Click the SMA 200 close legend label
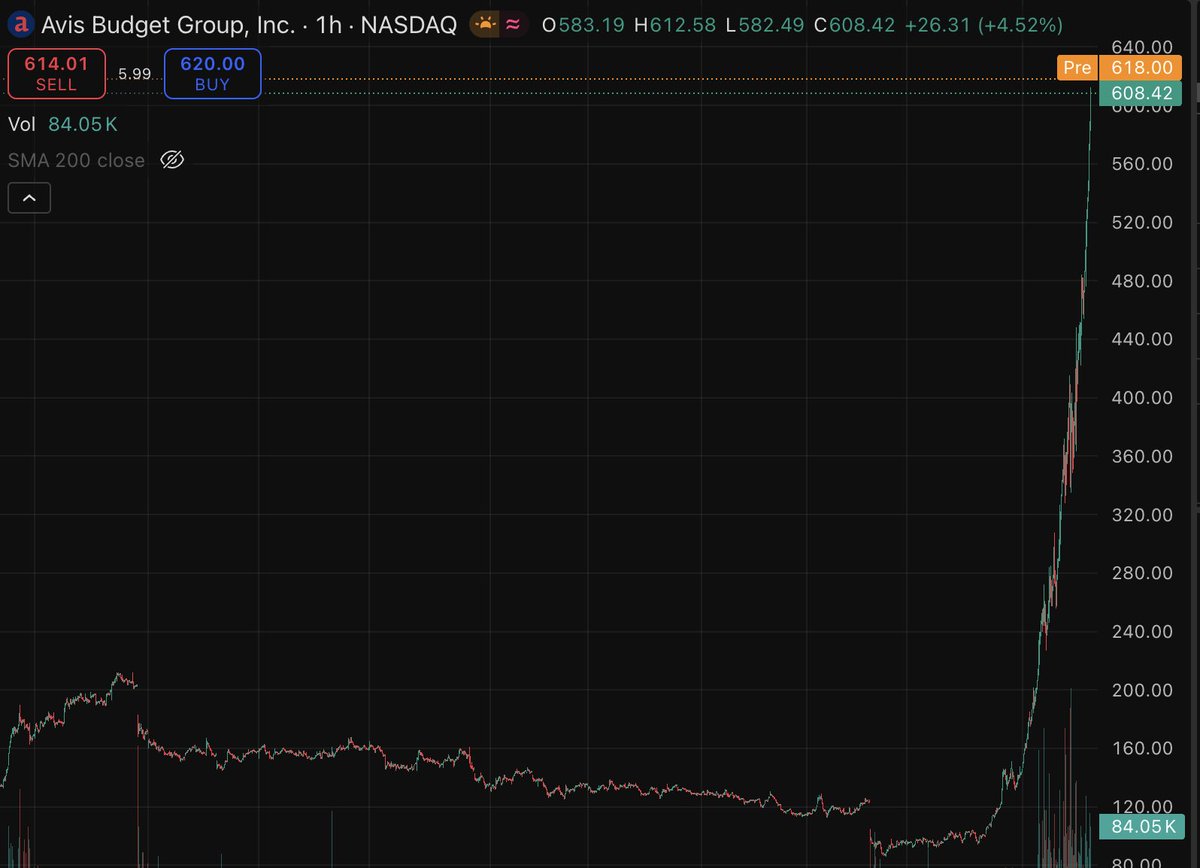 77,160
